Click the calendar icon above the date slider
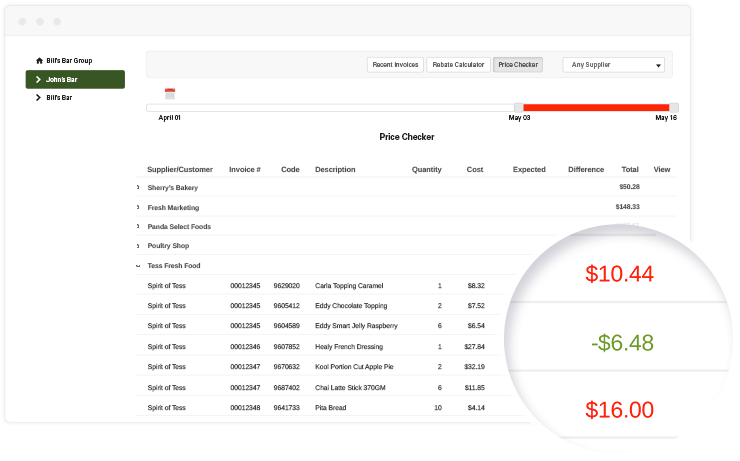This screenshot has width=740, height=461. tap(170, 93)
